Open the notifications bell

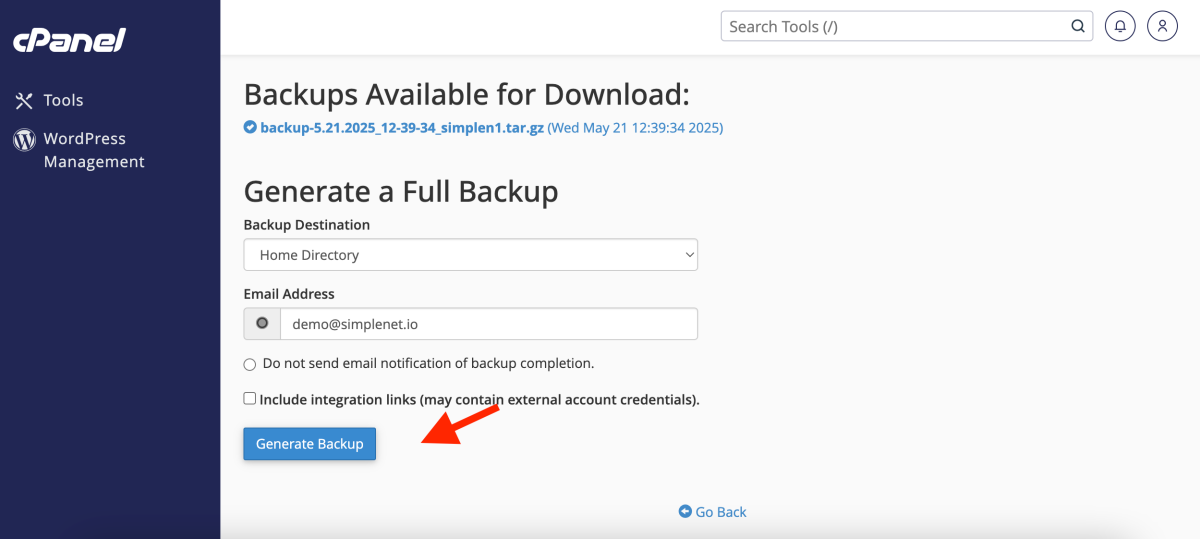1121,27
